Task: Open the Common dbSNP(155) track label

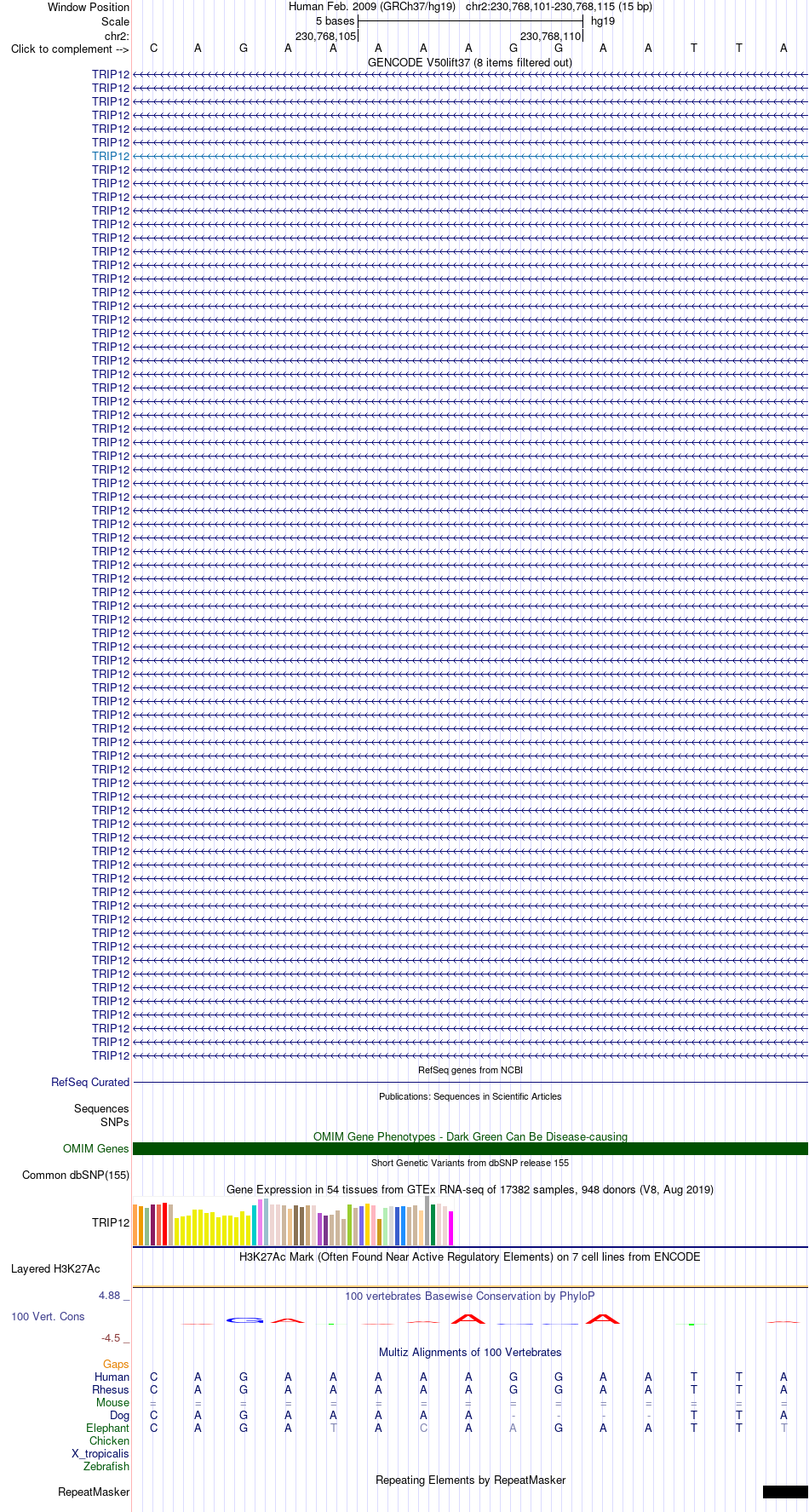Action: pos(76,1175)
